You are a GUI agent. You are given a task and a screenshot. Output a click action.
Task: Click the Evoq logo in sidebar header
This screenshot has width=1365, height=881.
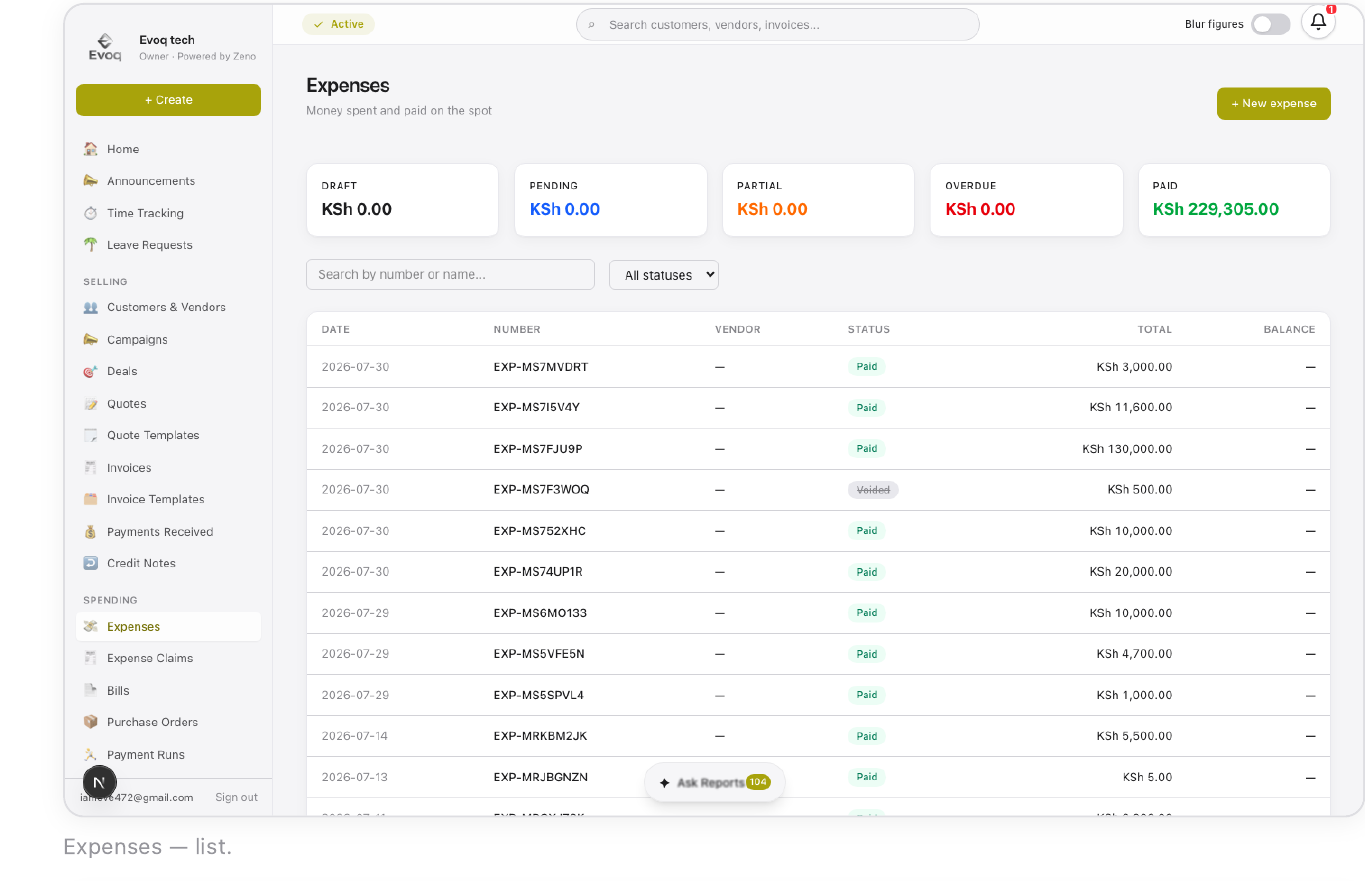click(105, 48)
